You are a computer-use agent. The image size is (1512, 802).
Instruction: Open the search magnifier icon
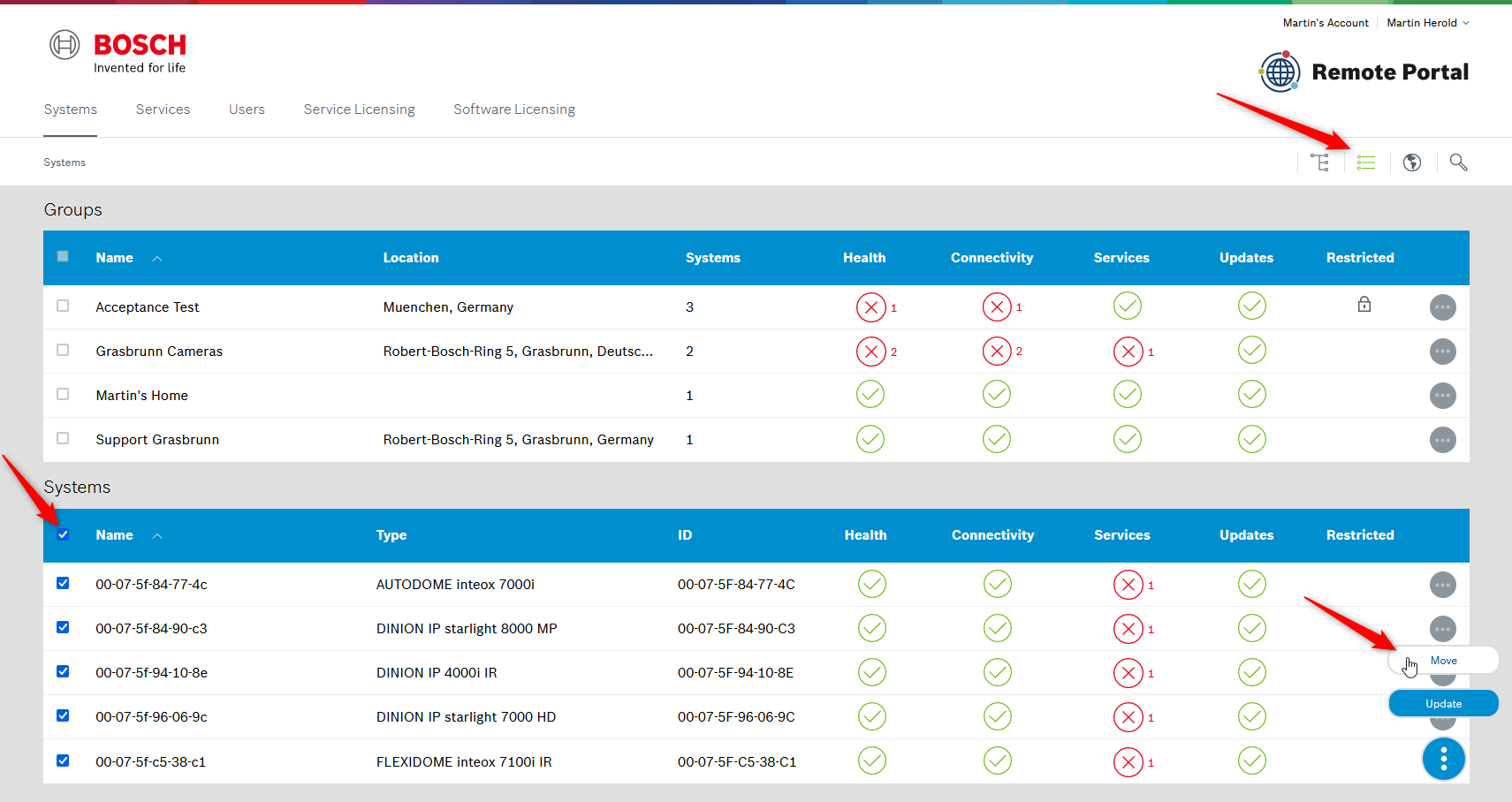[1458, 163]
